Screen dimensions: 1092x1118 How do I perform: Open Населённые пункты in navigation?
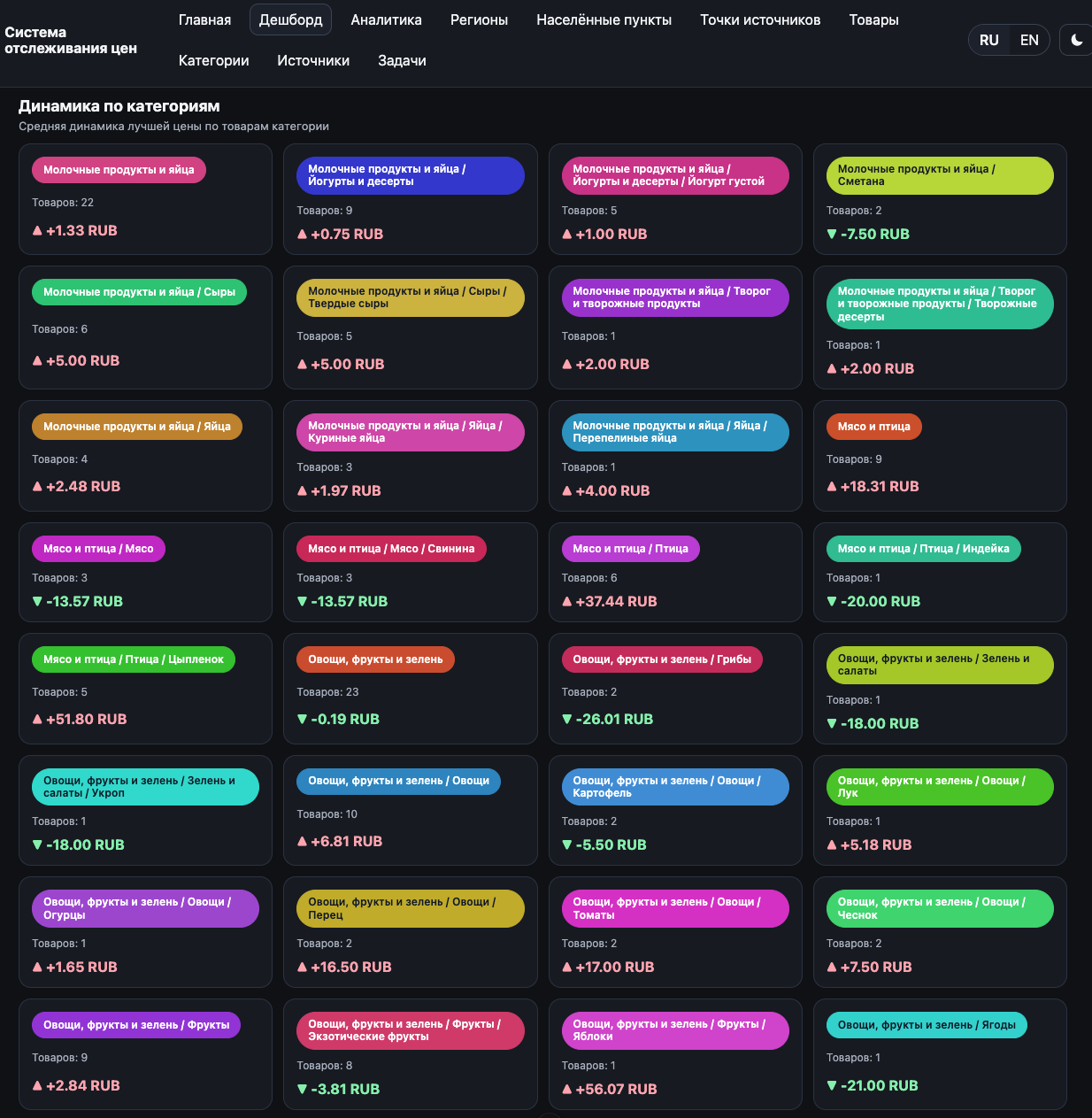604,19
